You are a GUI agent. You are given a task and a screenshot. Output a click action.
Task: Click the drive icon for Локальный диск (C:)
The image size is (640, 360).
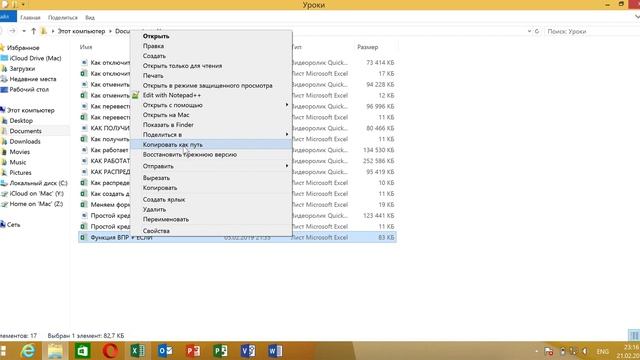click(x=4, y=183)
